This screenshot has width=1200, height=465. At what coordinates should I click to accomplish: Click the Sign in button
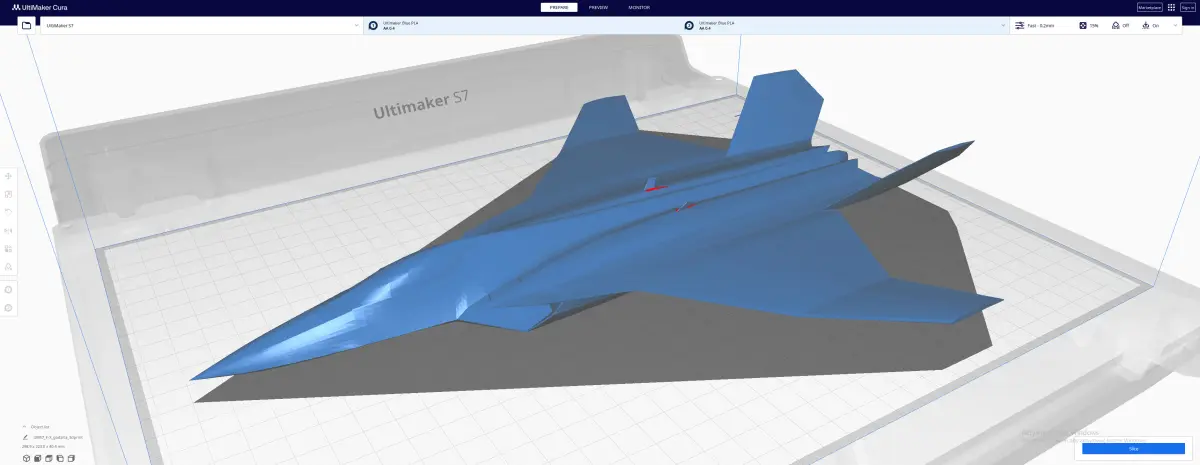[1187, 7]
